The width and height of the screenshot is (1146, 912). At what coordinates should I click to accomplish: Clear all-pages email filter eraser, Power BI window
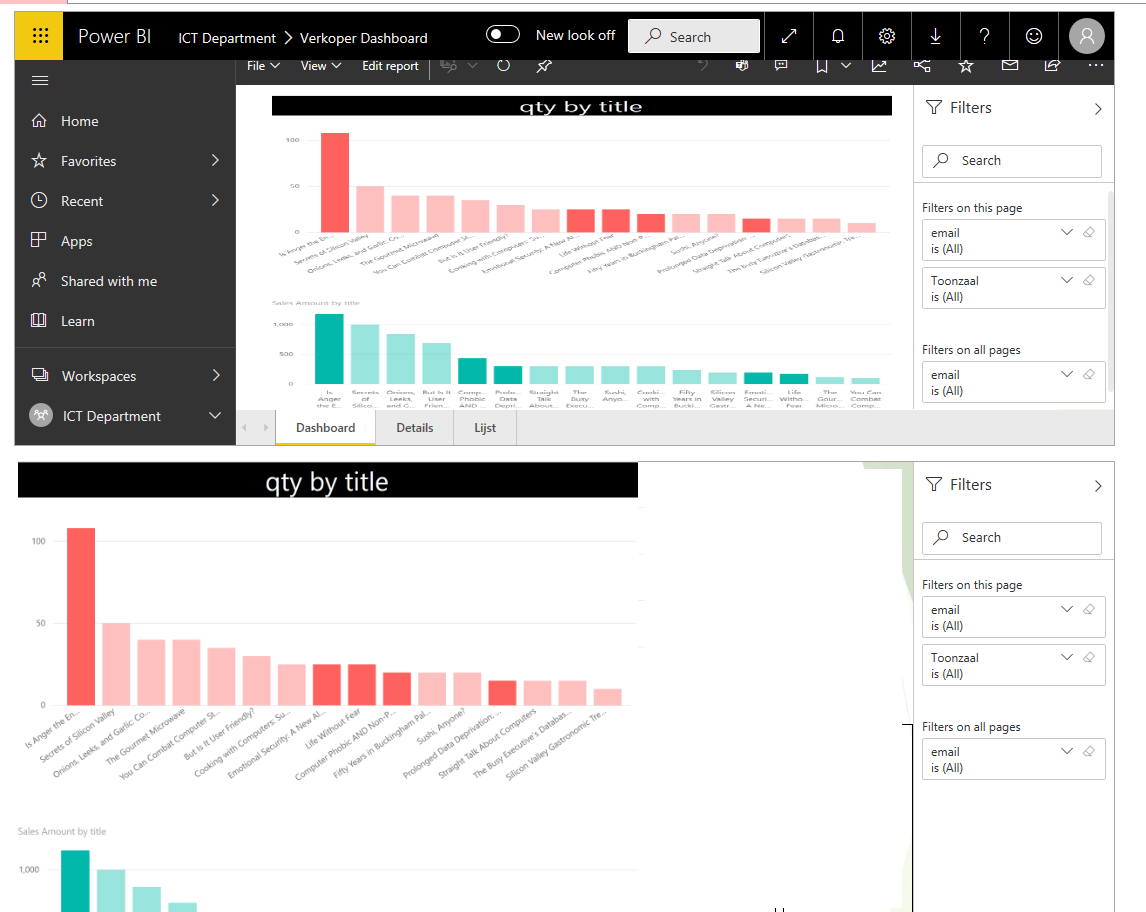coord(1088,374)
